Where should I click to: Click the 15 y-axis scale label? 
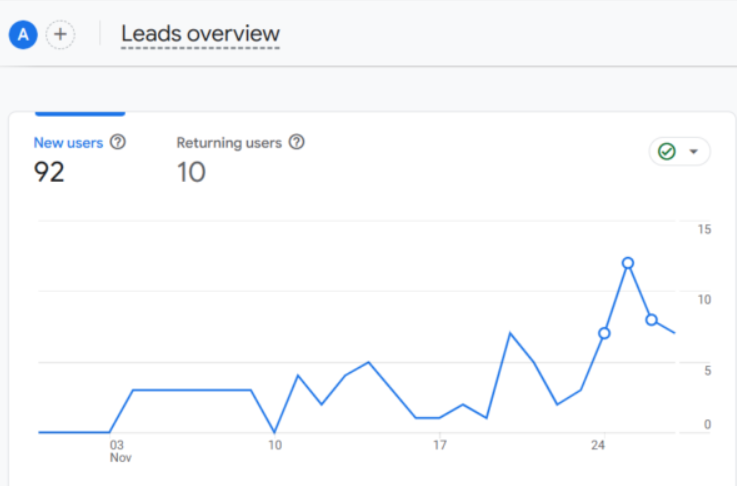[x=704, y=229]
